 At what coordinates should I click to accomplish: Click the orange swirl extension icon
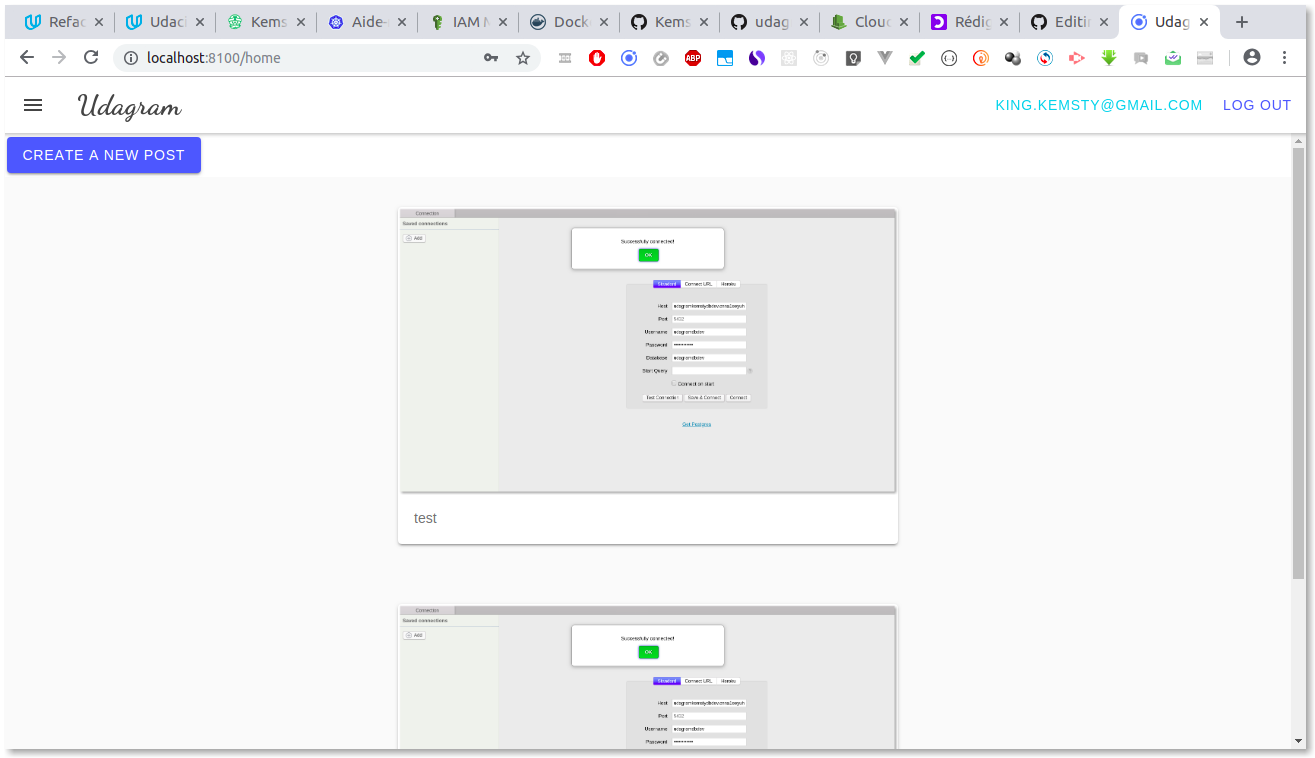(x=981, y=58)
